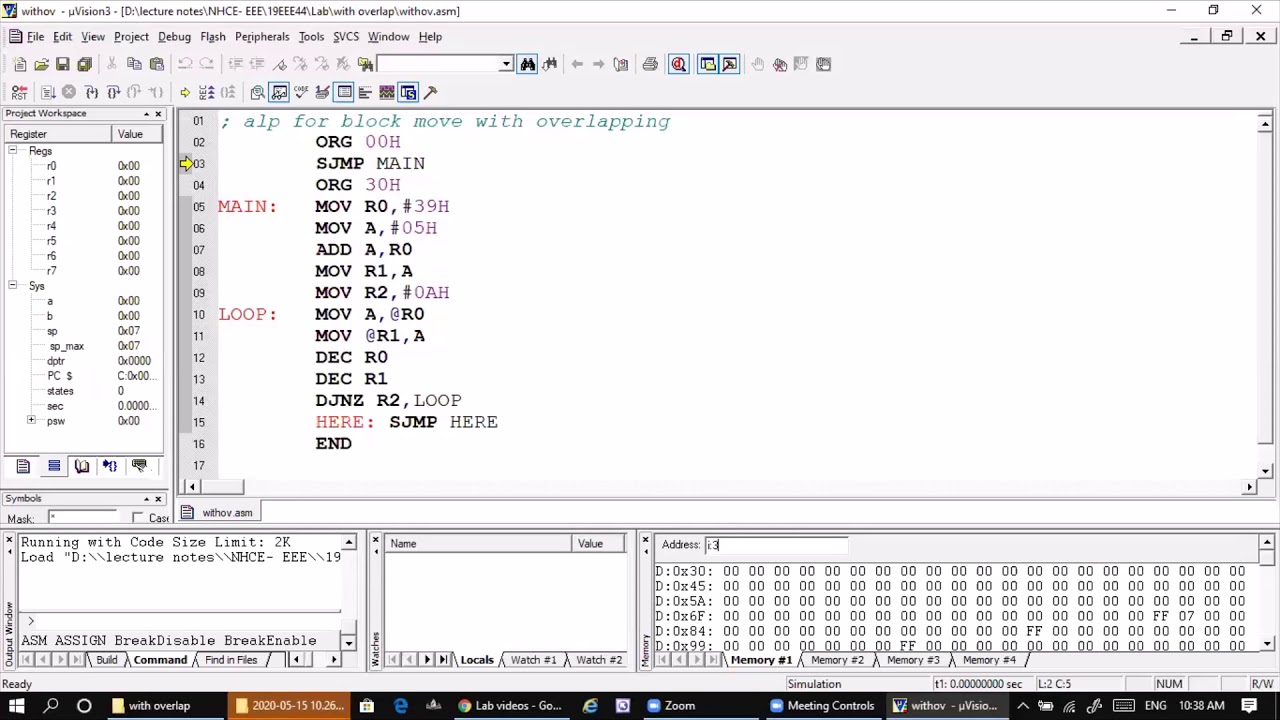Click the Symbols Mask input field
The image size is (1280, 720).
pyautogui.click(x=84, y=518)
